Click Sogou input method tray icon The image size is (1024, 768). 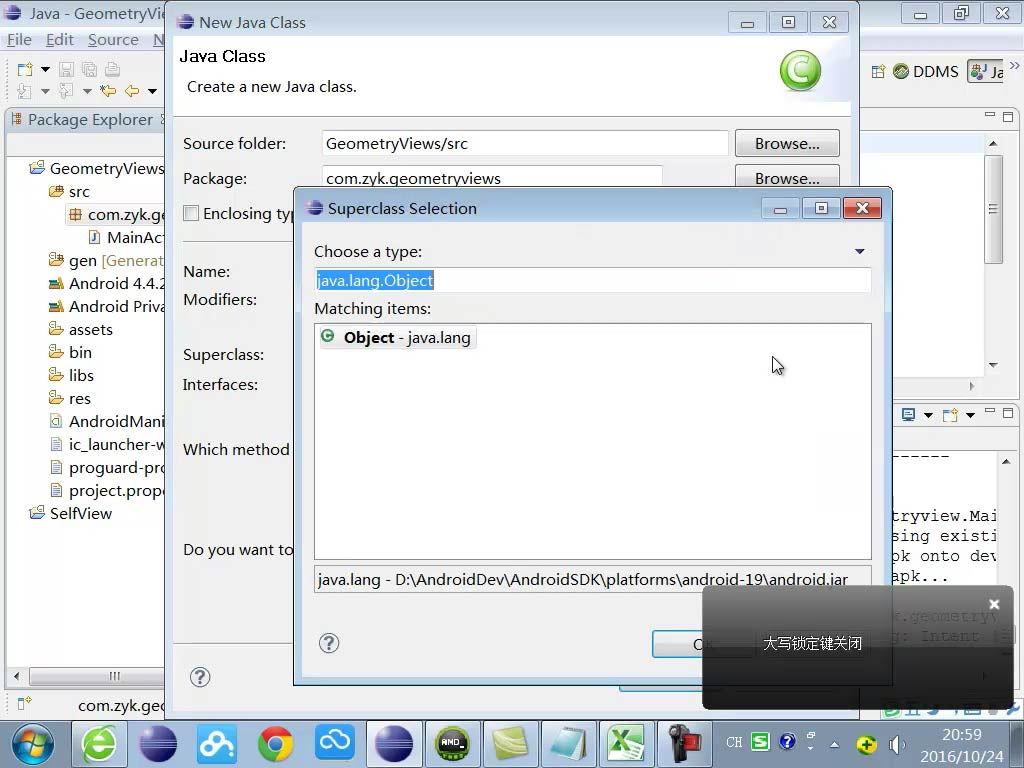tap(760, 741)
